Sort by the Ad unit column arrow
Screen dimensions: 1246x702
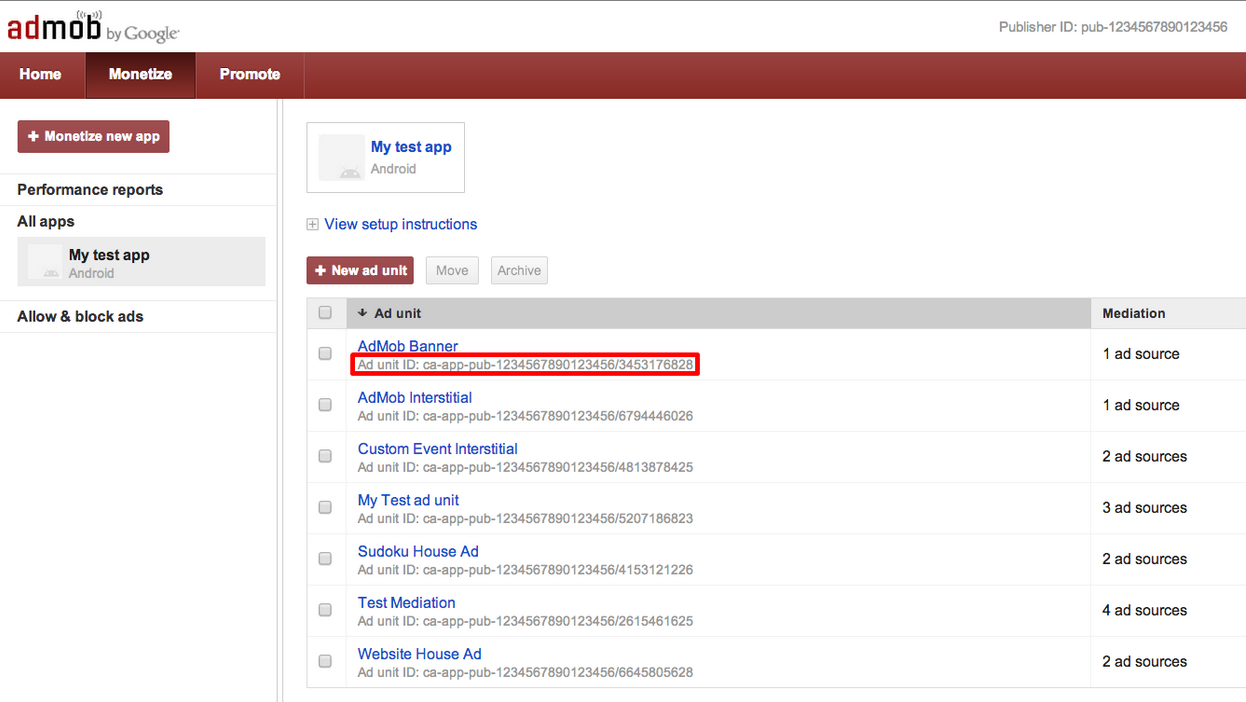(362, 313)
